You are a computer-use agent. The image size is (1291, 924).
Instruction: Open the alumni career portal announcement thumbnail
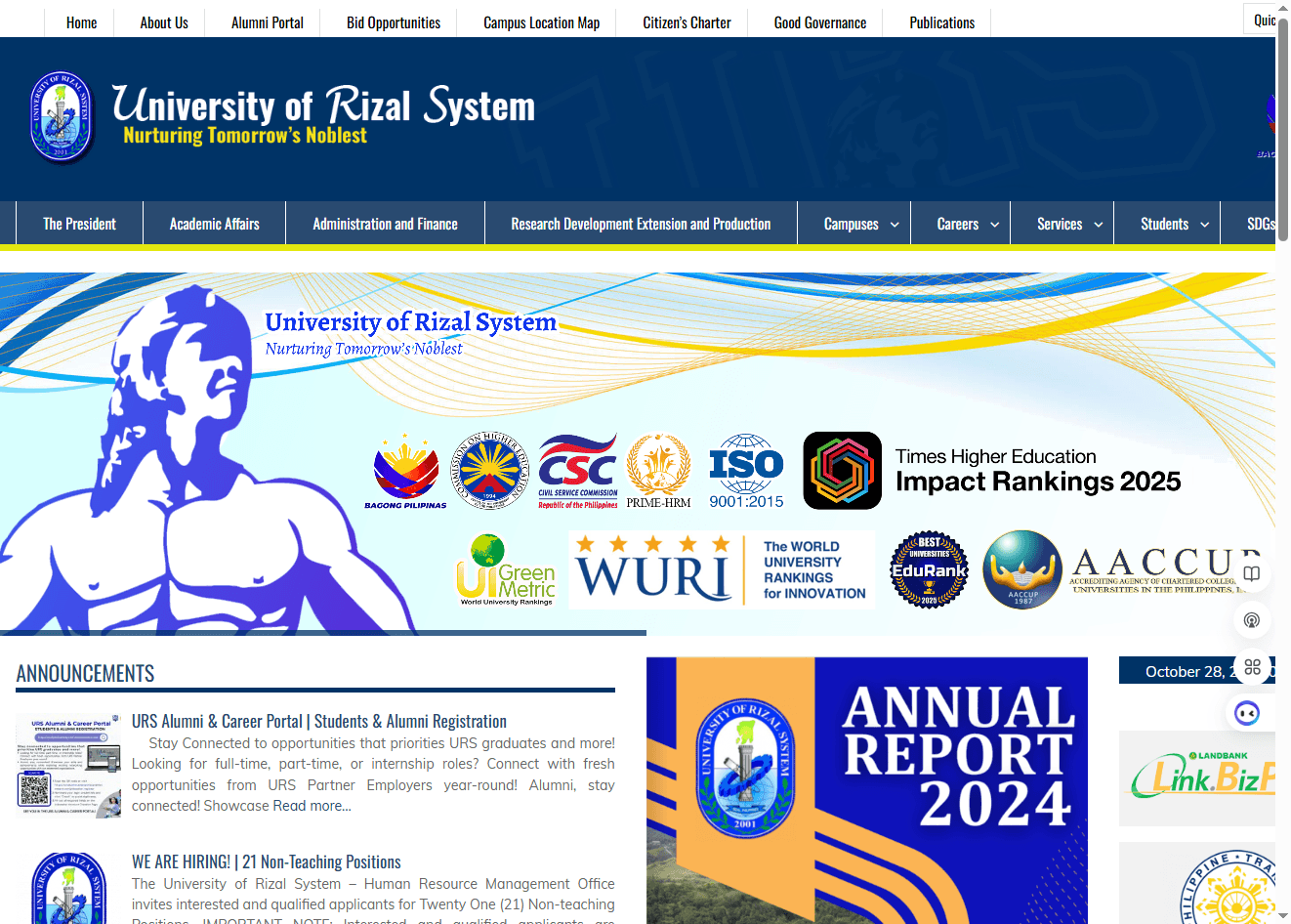pyautogui.click(x=68, y=766)
